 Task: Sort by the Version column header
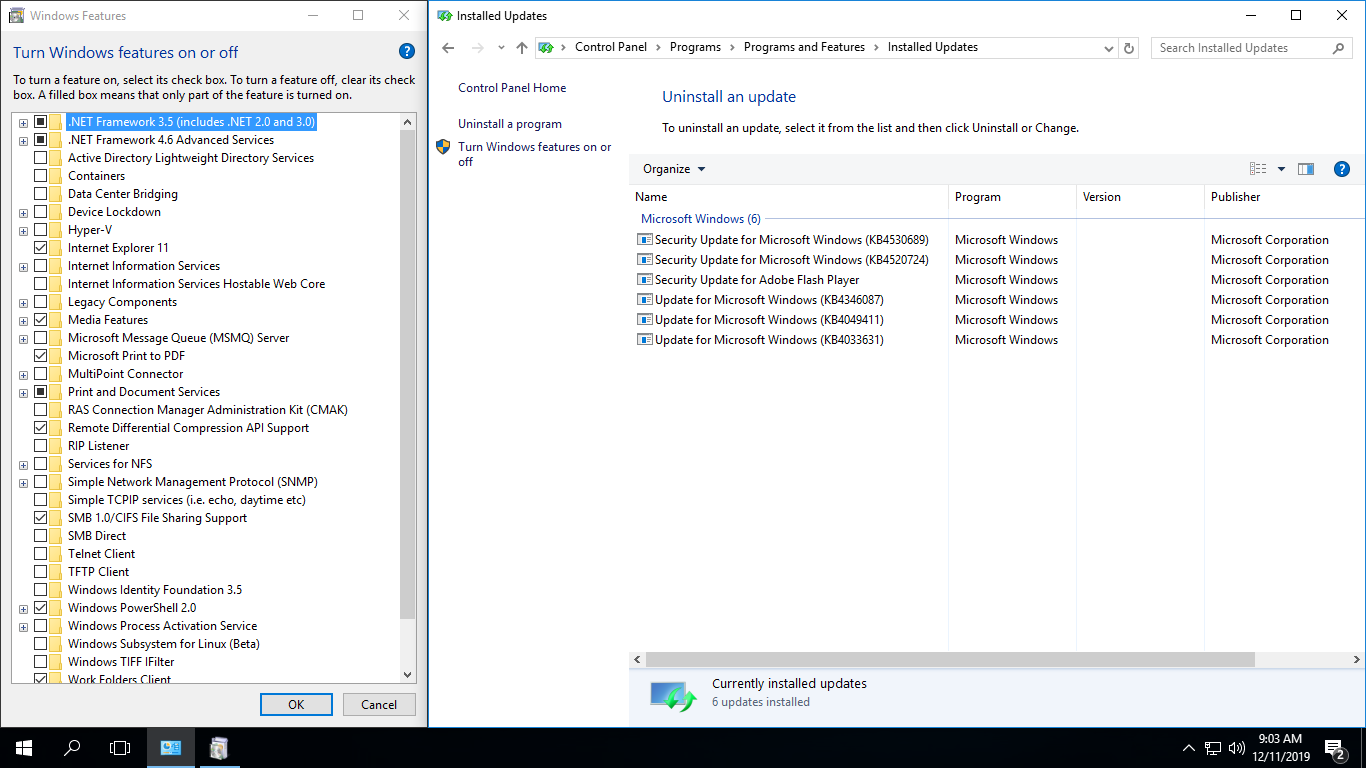1140,197
